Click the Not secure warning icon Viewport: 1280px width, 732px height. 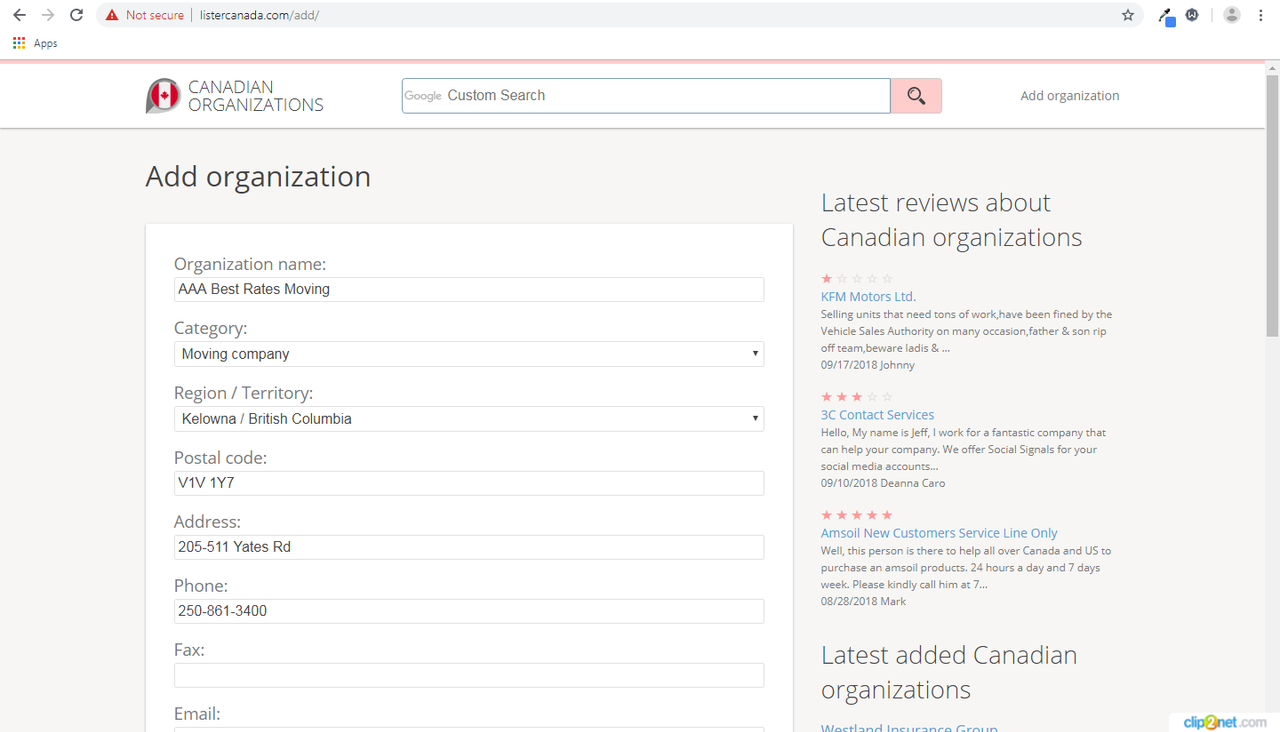pyautogui.click(x=111, y=15)
